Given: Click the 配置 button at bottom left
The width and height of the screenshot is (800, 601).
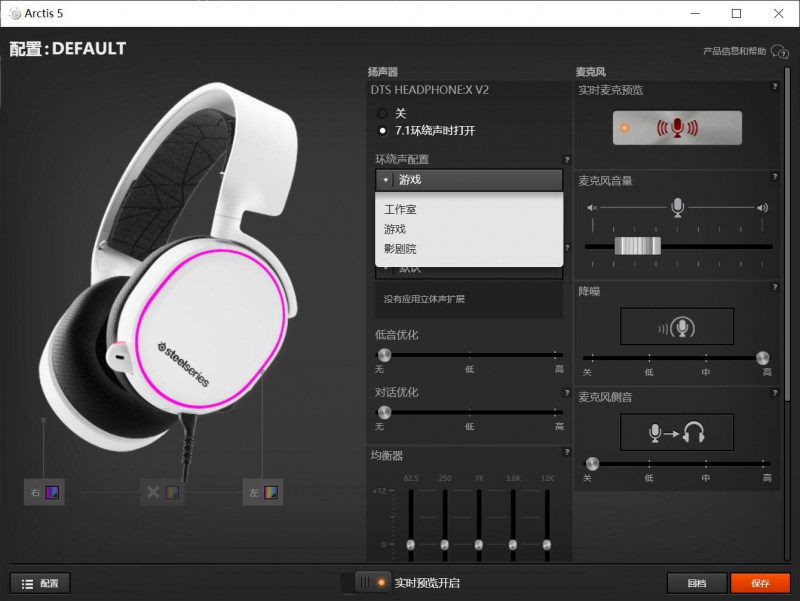Looking at the screenshot, I should (40, 584).
